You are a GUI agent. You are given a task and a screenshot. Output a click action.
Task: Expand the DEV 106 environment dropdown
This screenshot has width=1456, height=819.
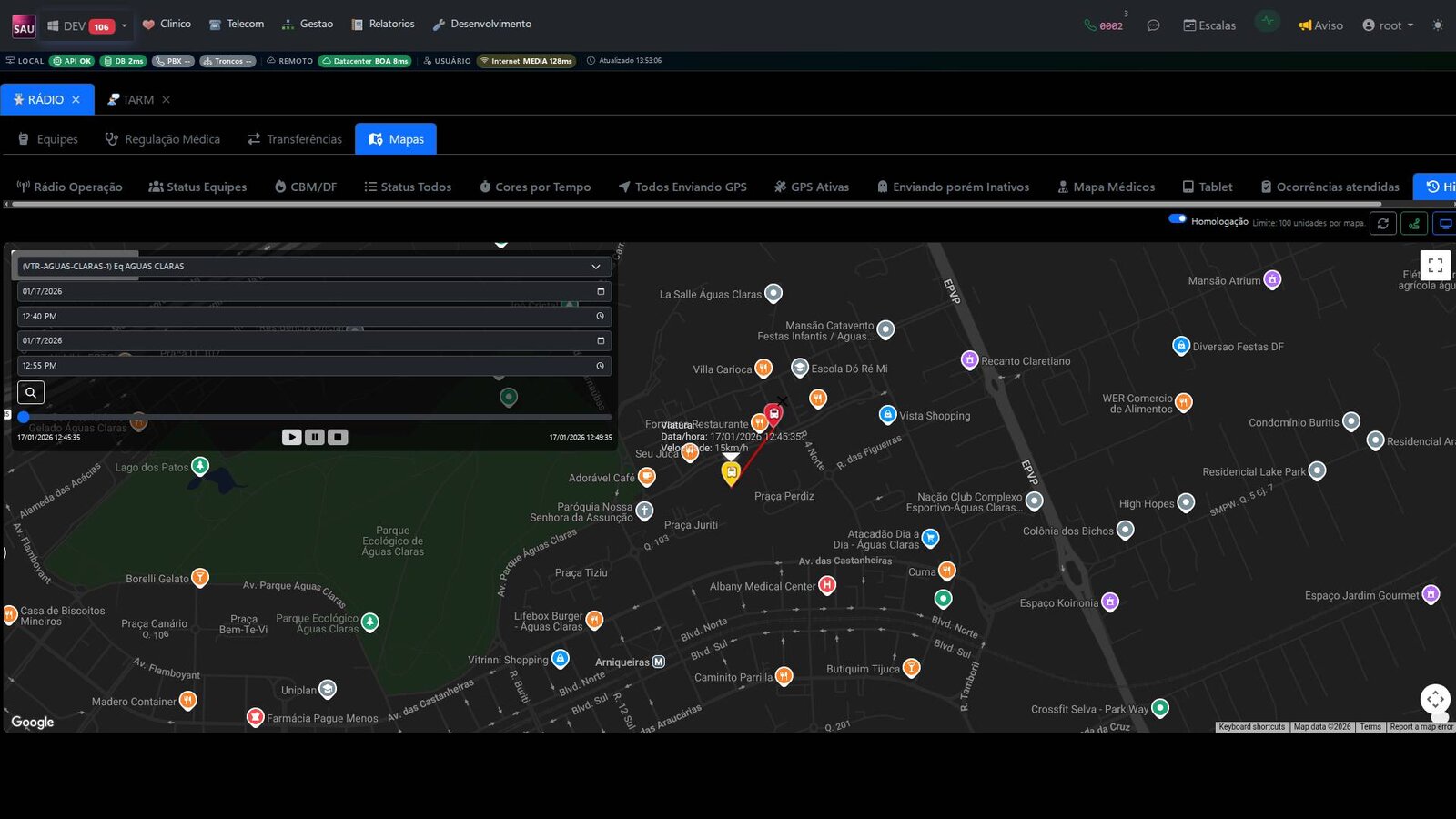click(87, 26)
